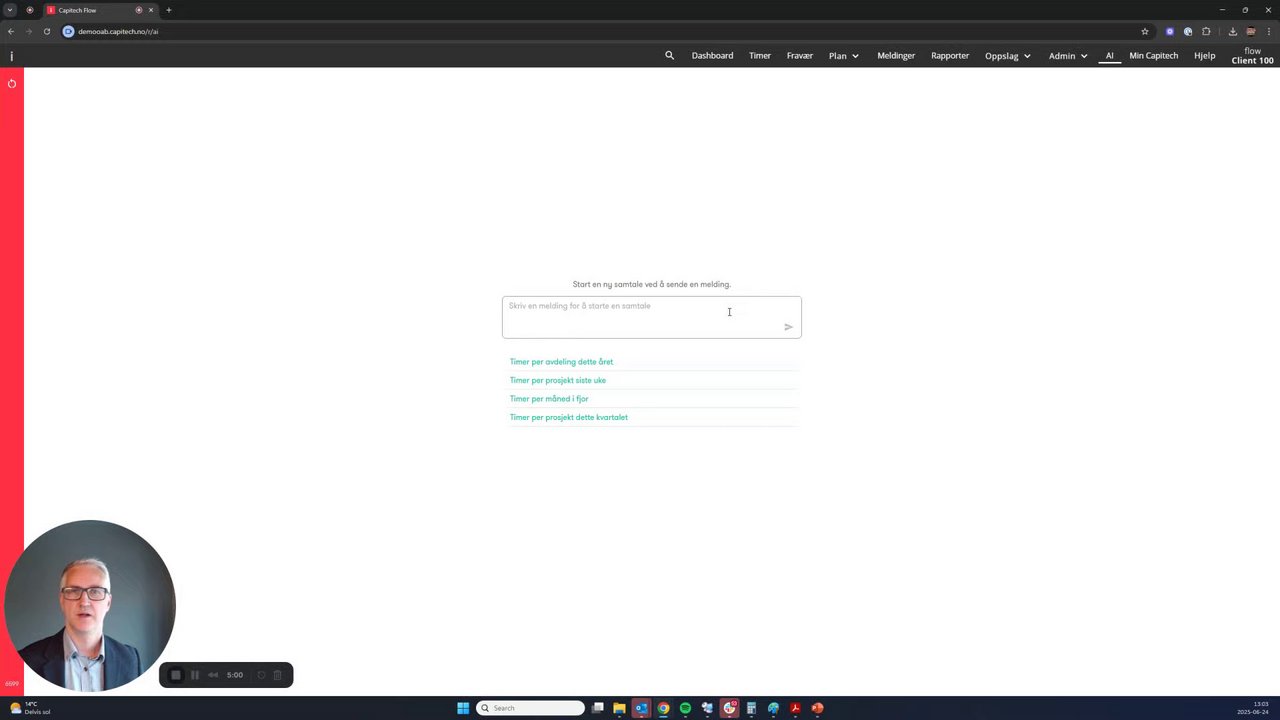Expand the Admin dropdown menu
Viewport: 1280px width, 720px height.
coord(1068,56)
